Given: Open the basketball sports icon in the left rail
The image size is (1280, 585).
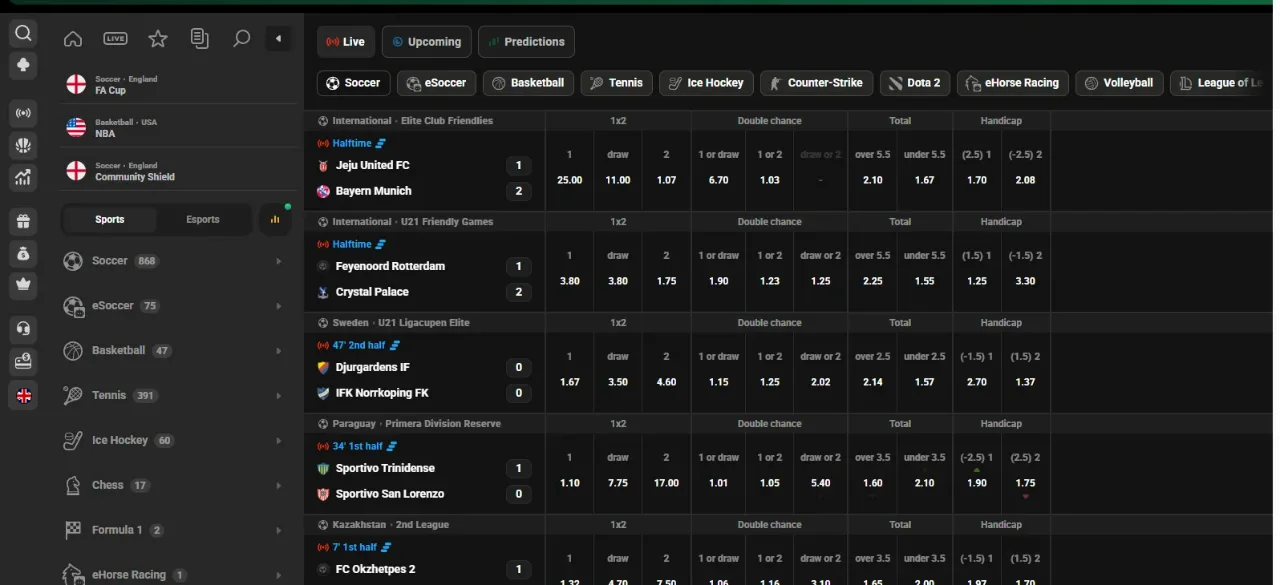Looking at the screenshot, I should tap(24, 145).
